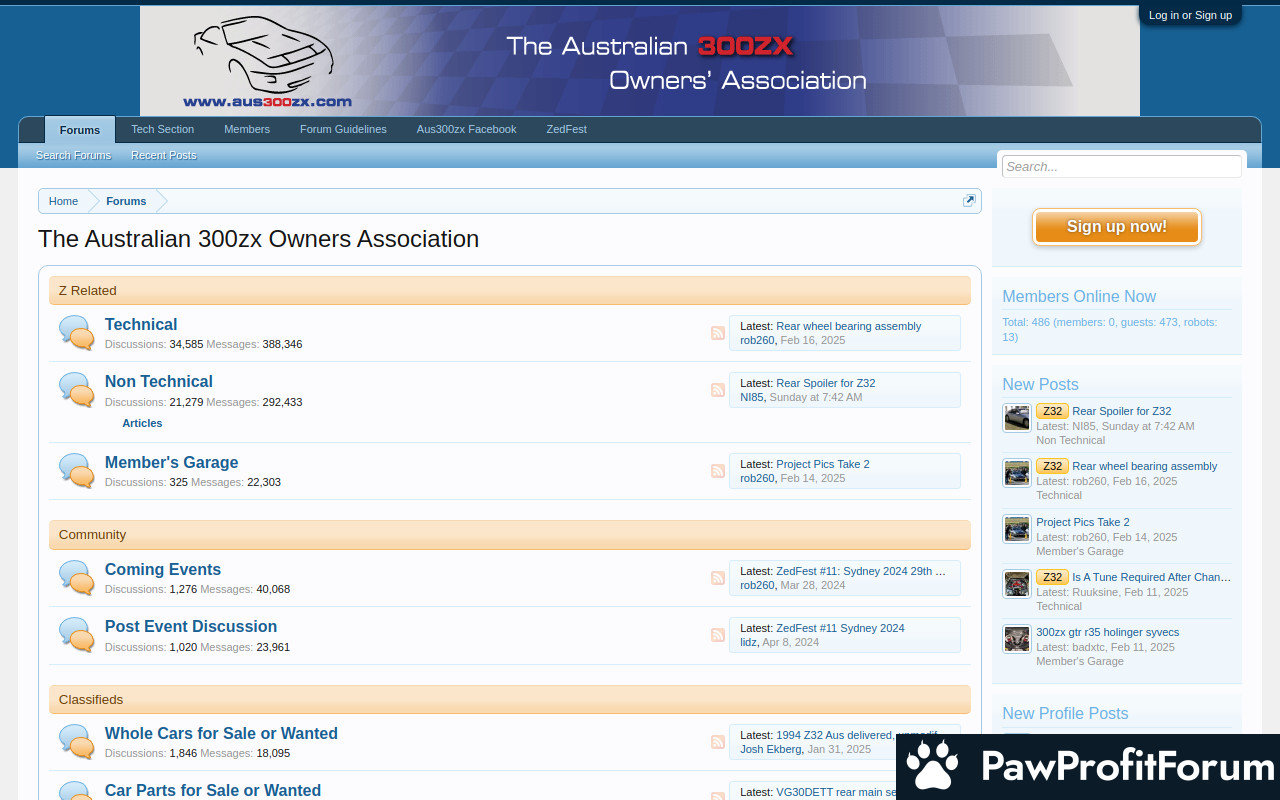Click RSS icon for Post Event Discussion
The height and width of the screenshot is (800, 1280).
(x=718, y=635)
